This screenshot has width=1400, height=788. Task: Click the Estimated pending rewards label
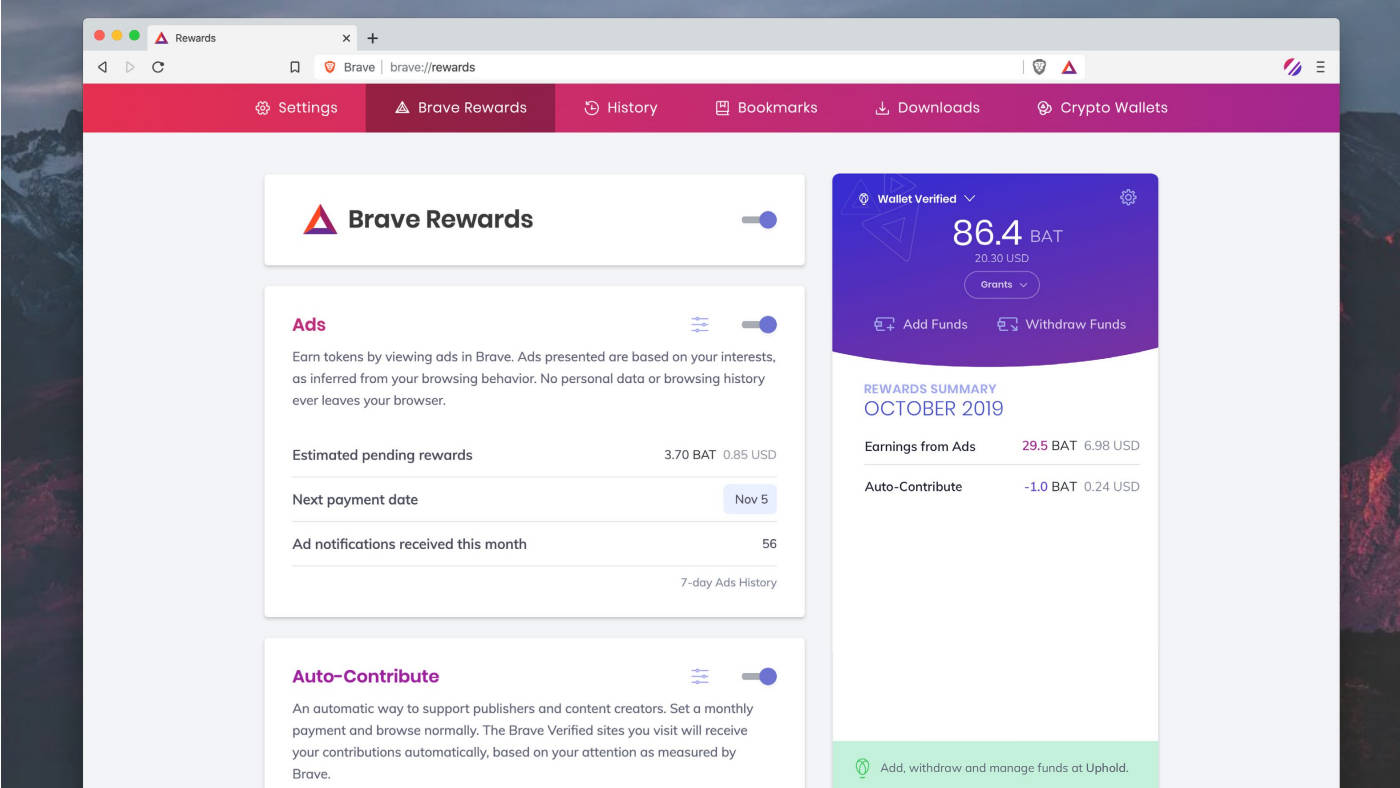(x=382, y=455)
